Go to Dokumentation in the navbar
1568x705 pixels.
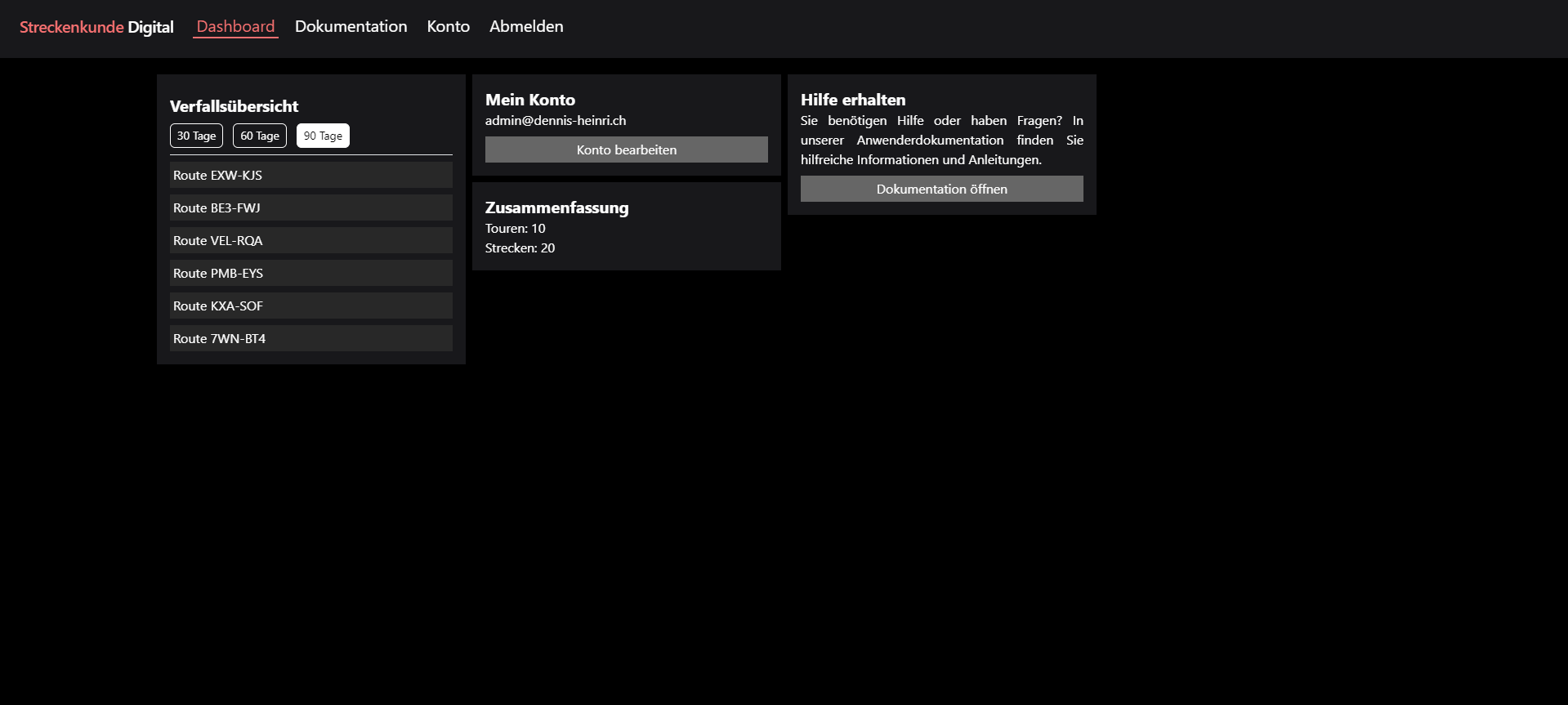click(351, 26)
